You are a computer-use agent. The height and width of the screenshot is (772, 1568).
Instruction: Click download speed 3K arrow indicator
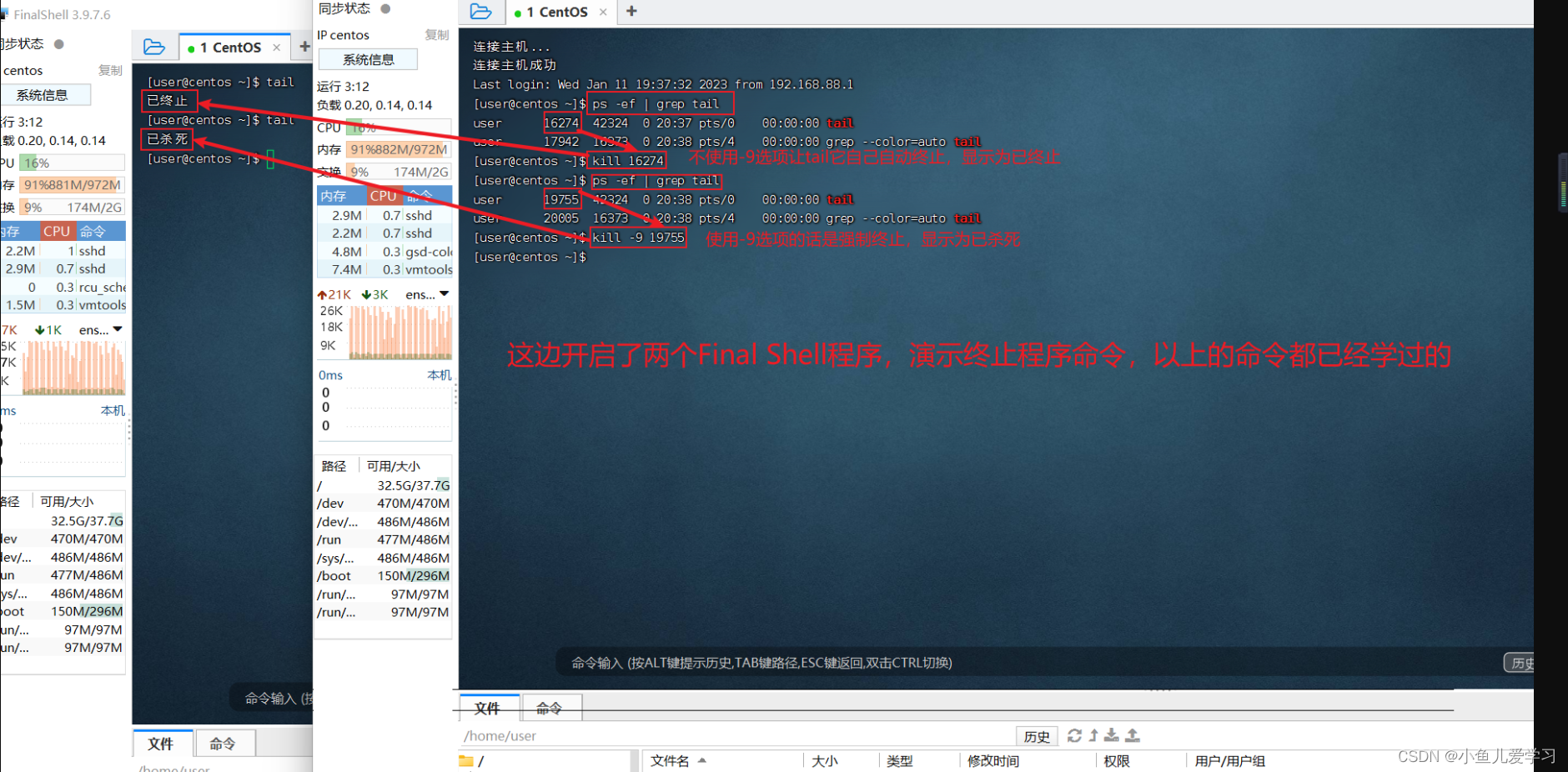(x=375, y=294)
